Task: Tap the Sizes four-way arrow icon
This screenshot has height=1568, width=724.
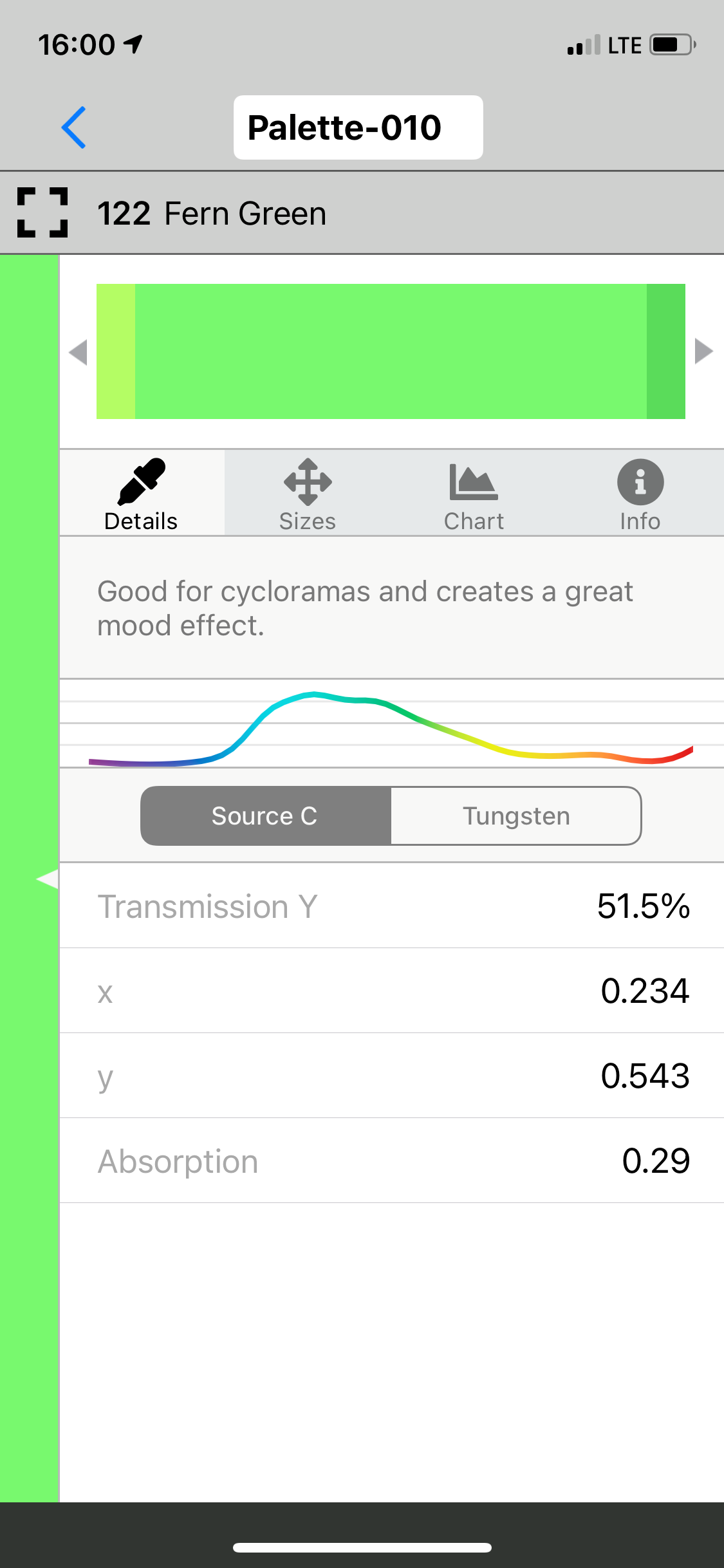Action: pos(308,481)
